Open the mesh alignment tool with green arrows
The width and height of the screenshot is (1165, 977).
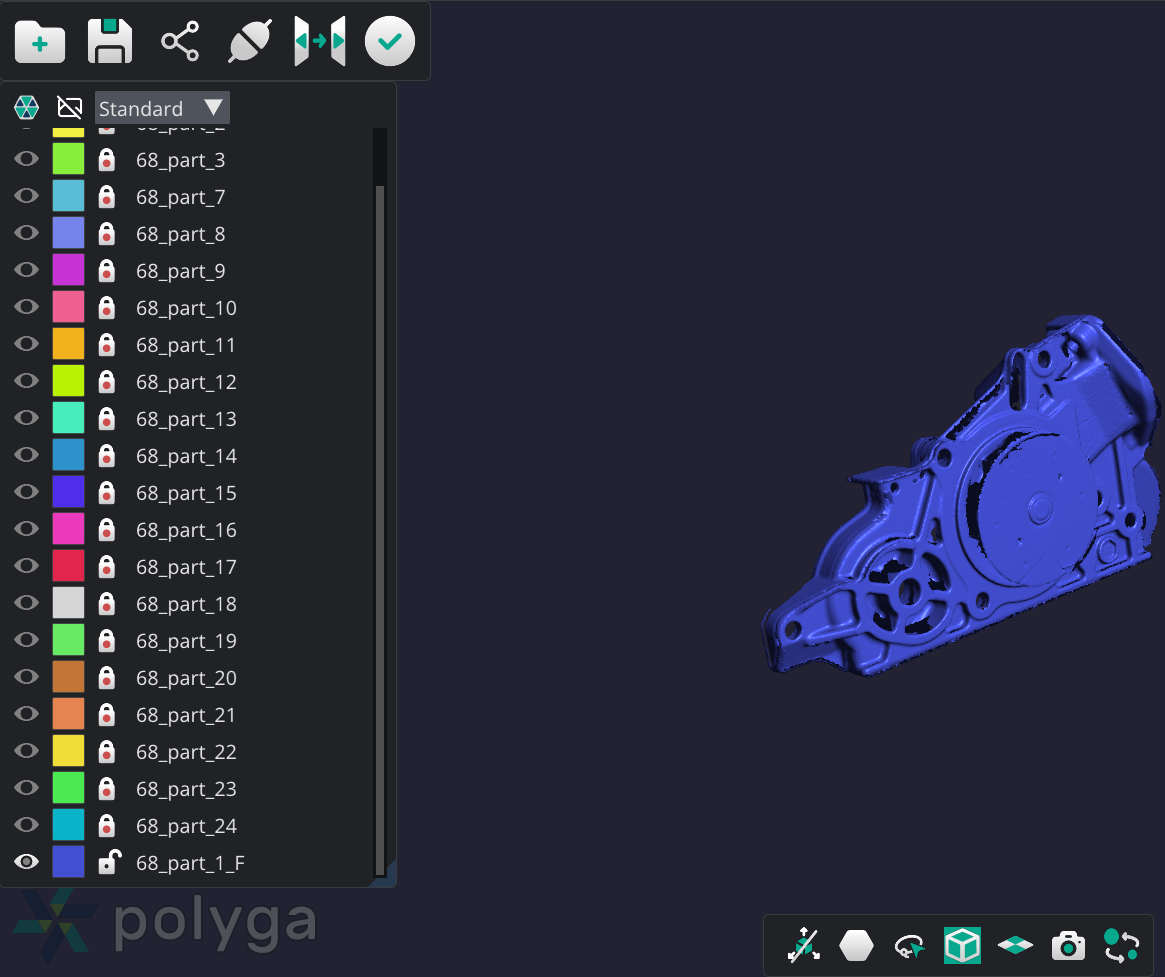click(319, 41)
